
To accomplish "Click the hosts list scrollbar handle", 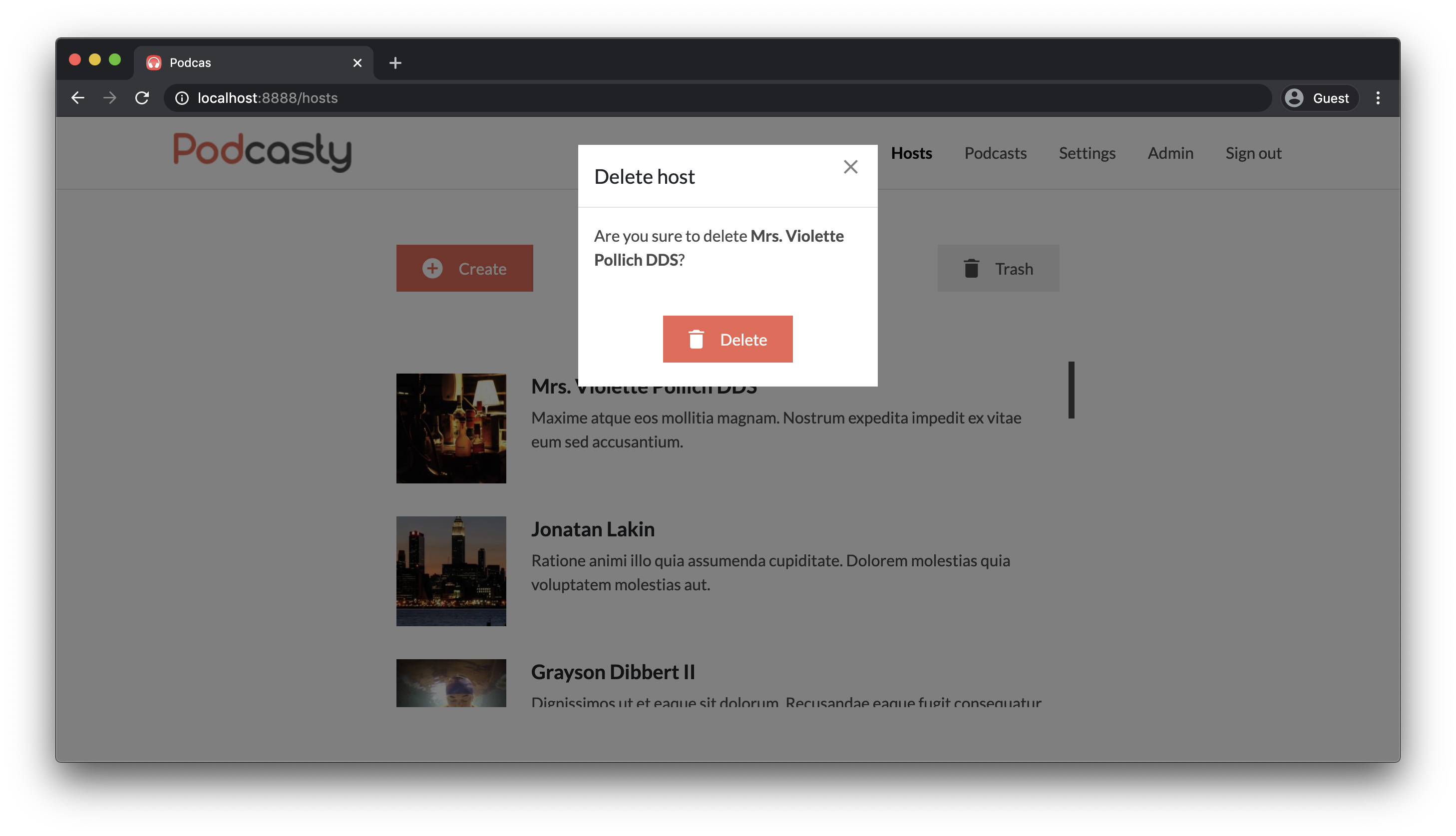I will (1071, 390).
